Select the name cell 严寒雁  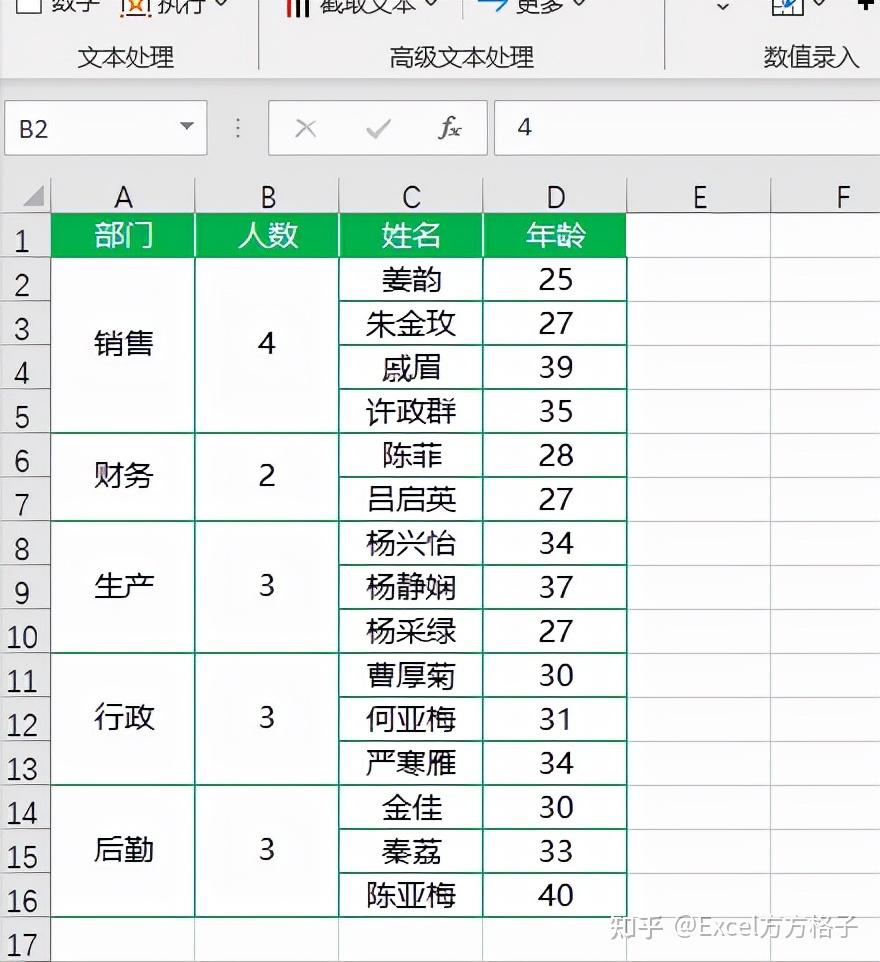[411, 763]
